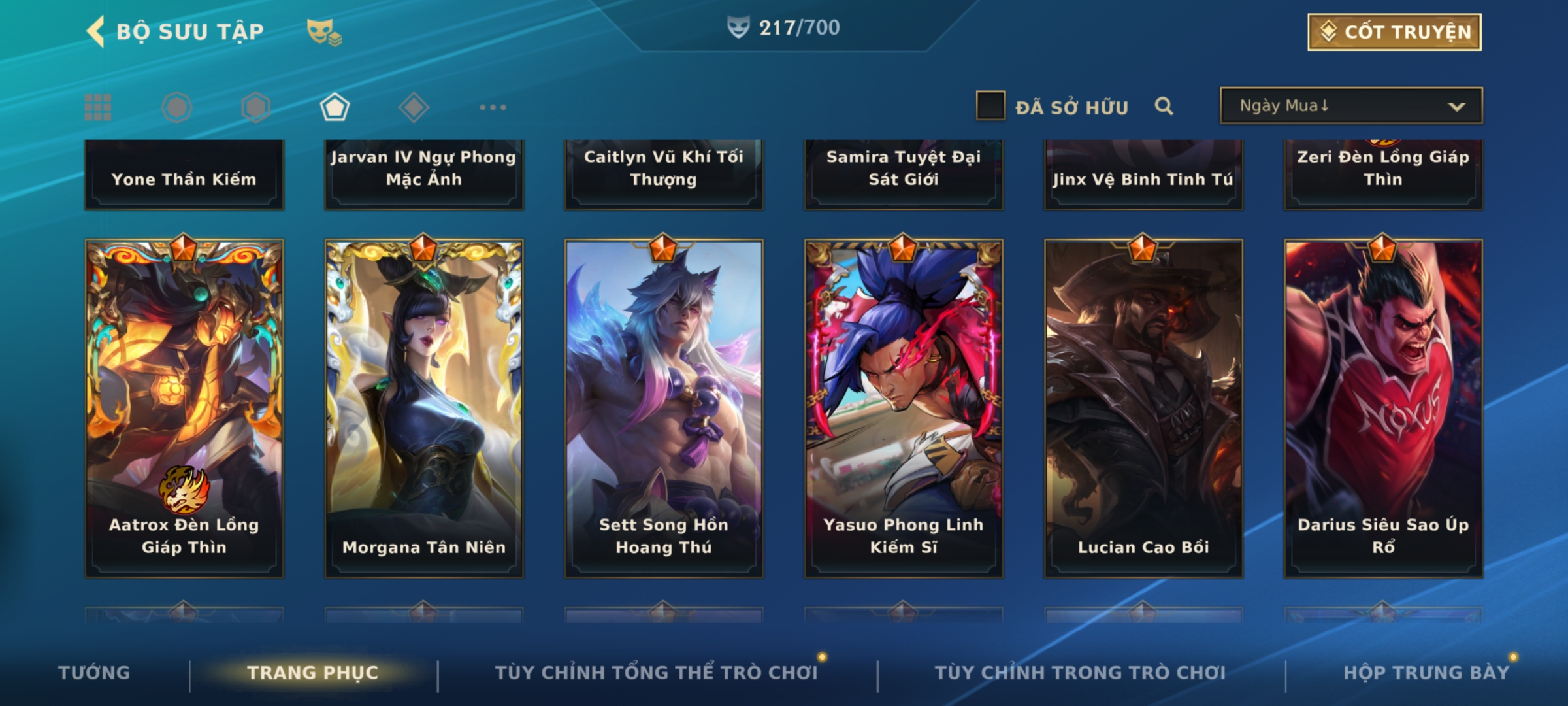Select the Aatrox Đèn Lồng Giáp Thìn skin
The width and height of the screenshot is (1568, 706).
(184, 409)
